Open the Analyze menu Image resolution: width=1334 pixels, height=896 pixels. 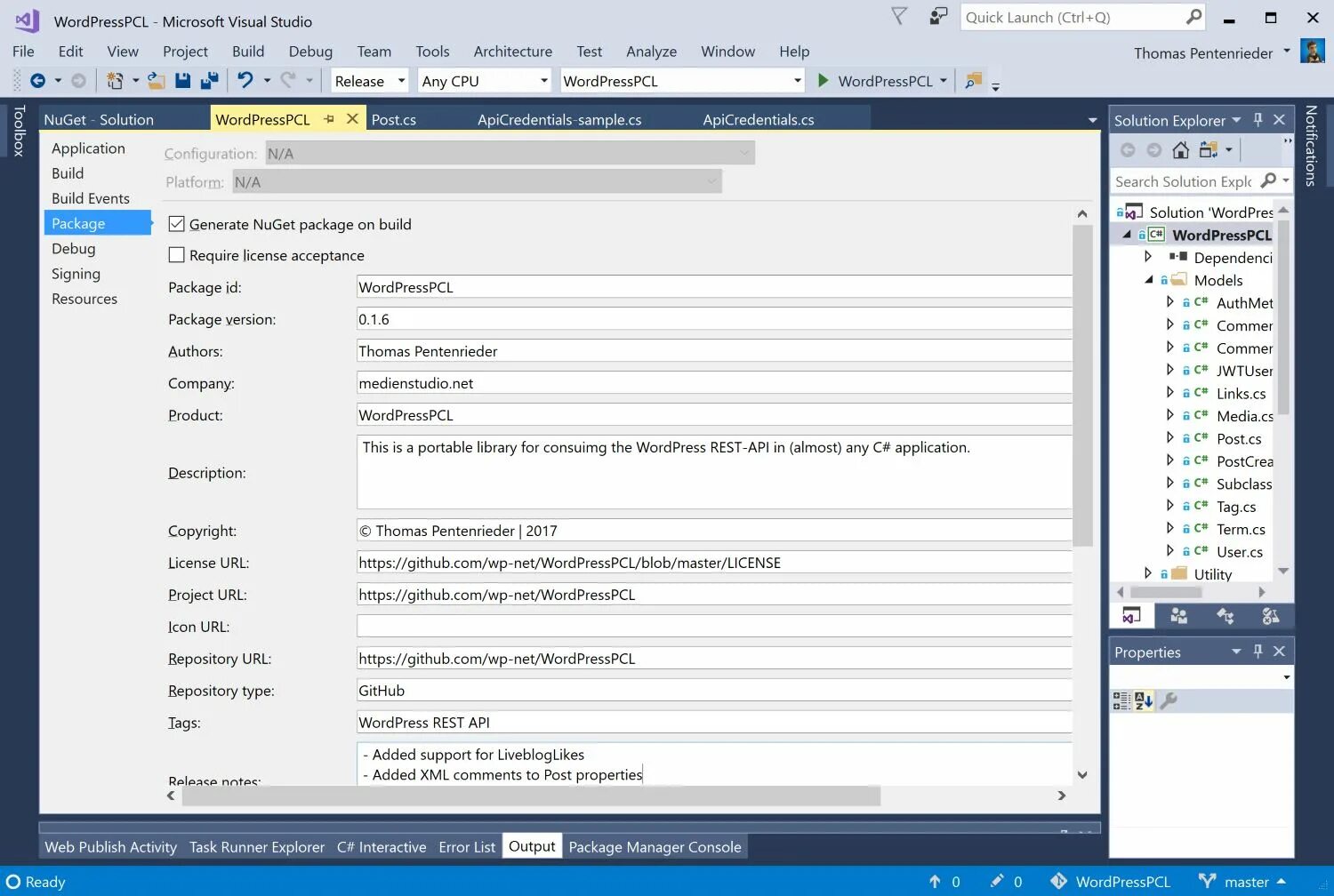click(x=651, y=52)
